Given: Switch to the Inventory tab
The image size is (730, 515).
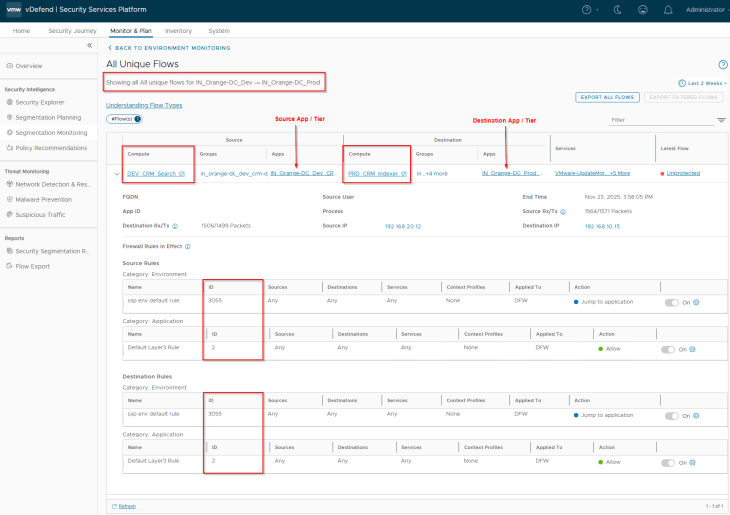Looking at the screenshot, I should (x=178, y=31).
